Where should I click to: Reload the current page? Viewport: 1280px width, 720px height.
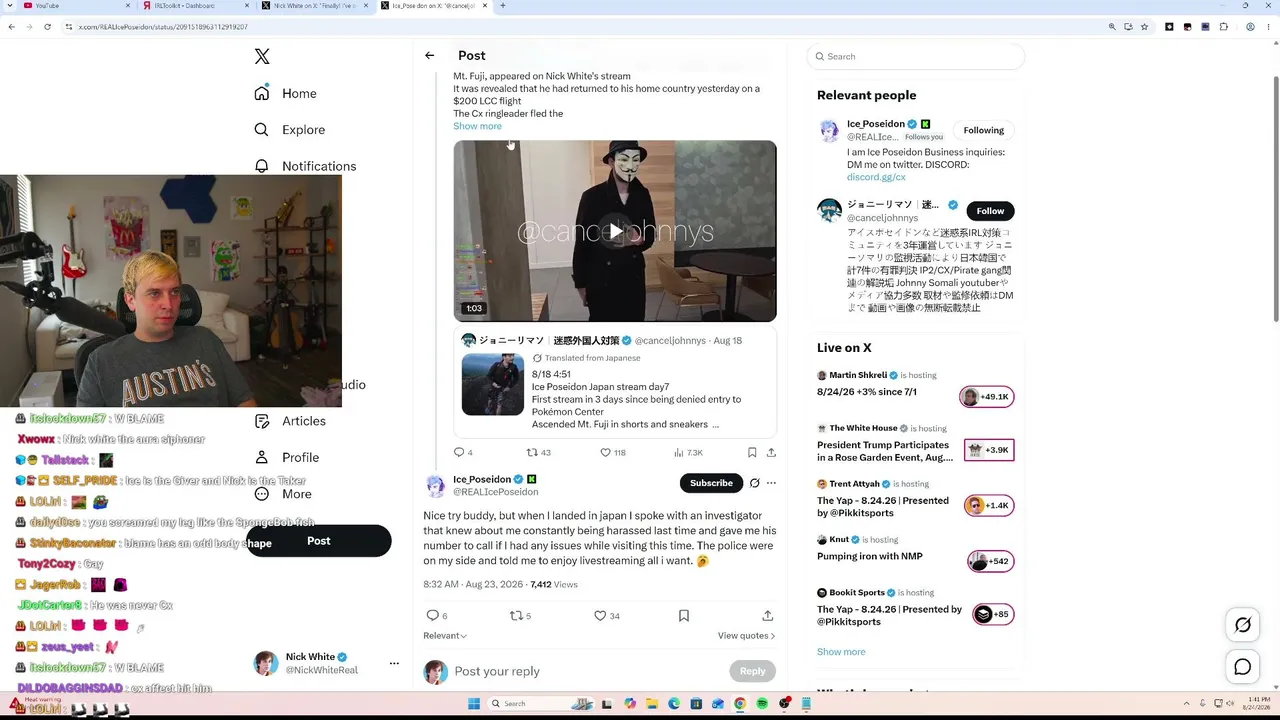pyautogui.click(x=47, y=27)
